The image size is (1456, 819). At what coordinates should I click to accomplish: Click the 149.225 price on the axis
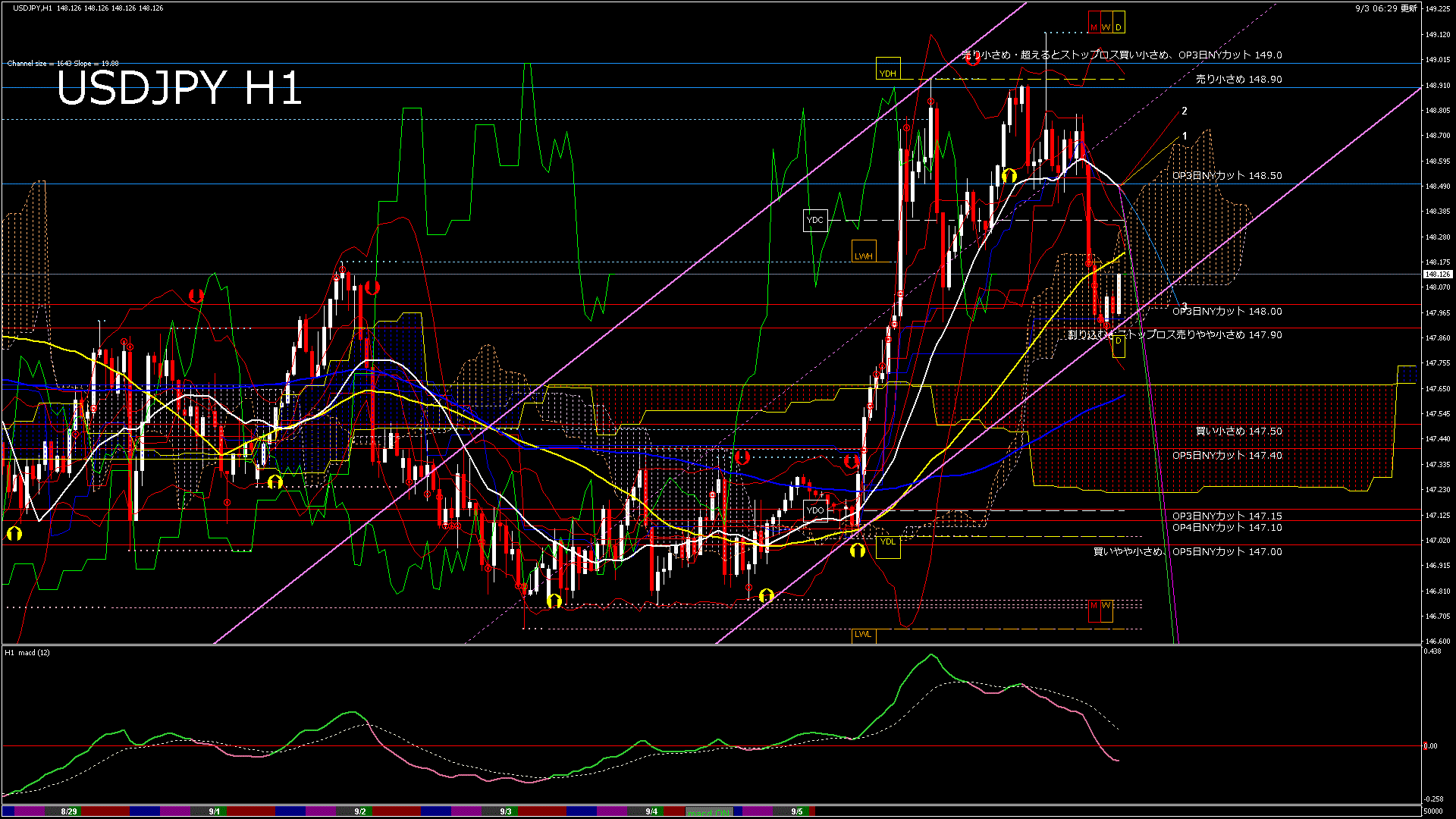[1438, 9]
